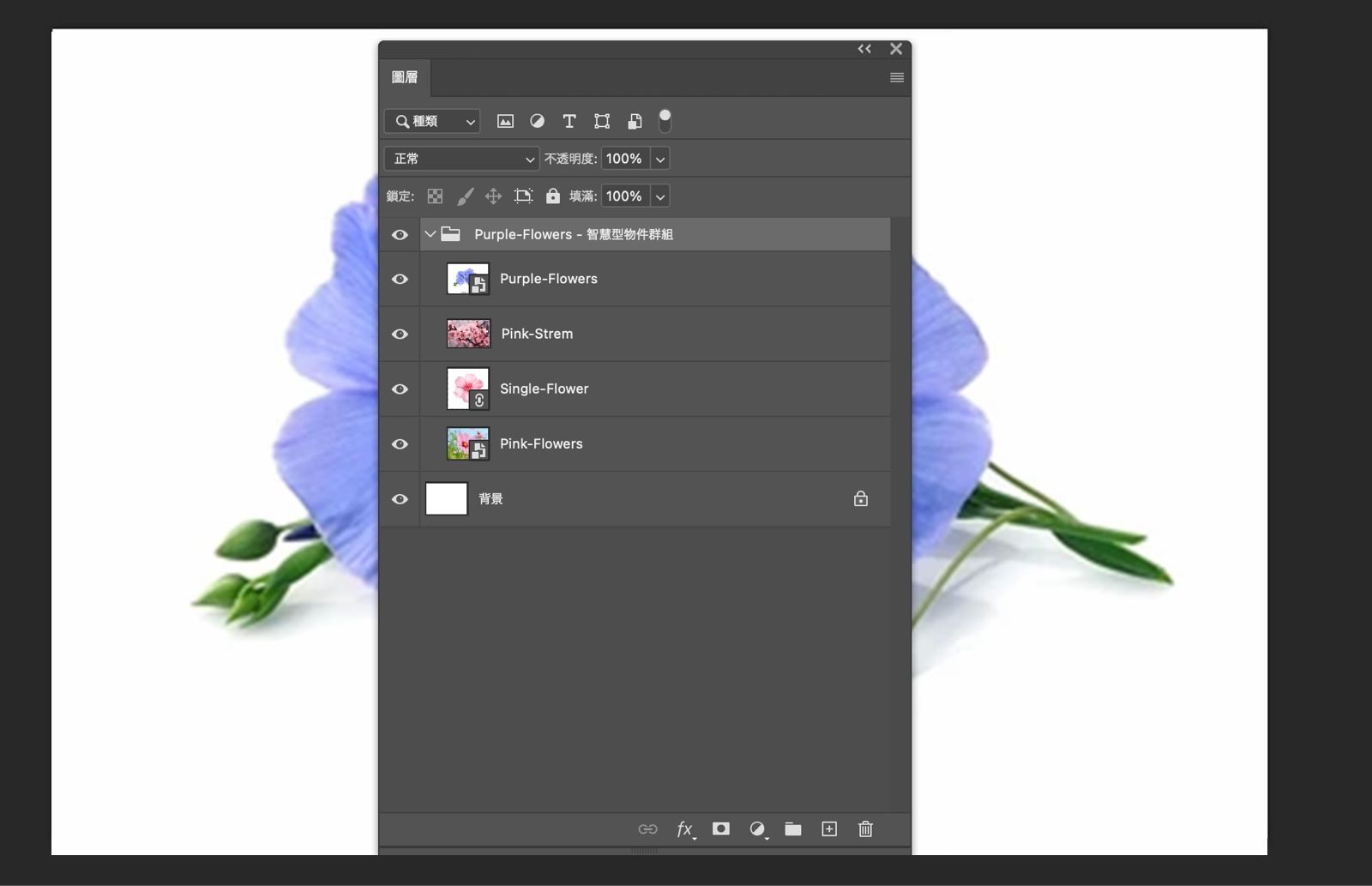Select the 背景 layer thumbnail
The width and height of the screenshot is (1372, 886).
click(447, 498)
